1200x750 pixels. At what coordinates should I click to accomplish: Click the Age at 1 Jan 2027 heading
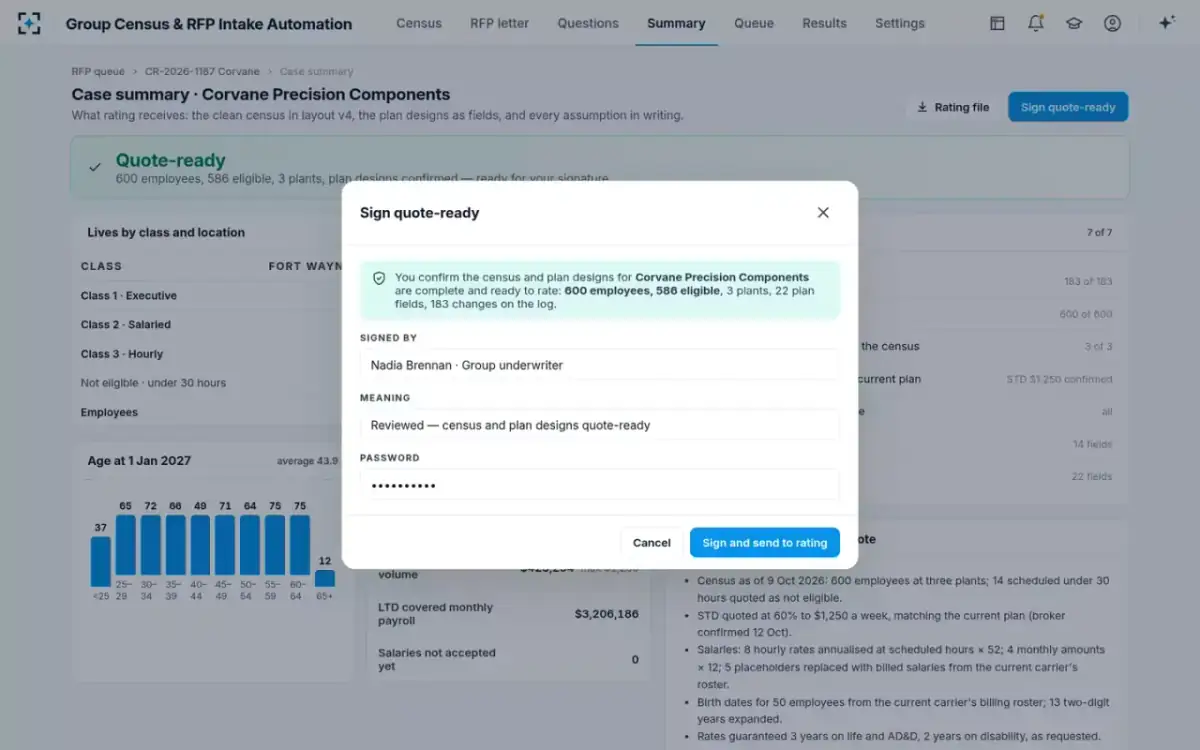[139, 461]
